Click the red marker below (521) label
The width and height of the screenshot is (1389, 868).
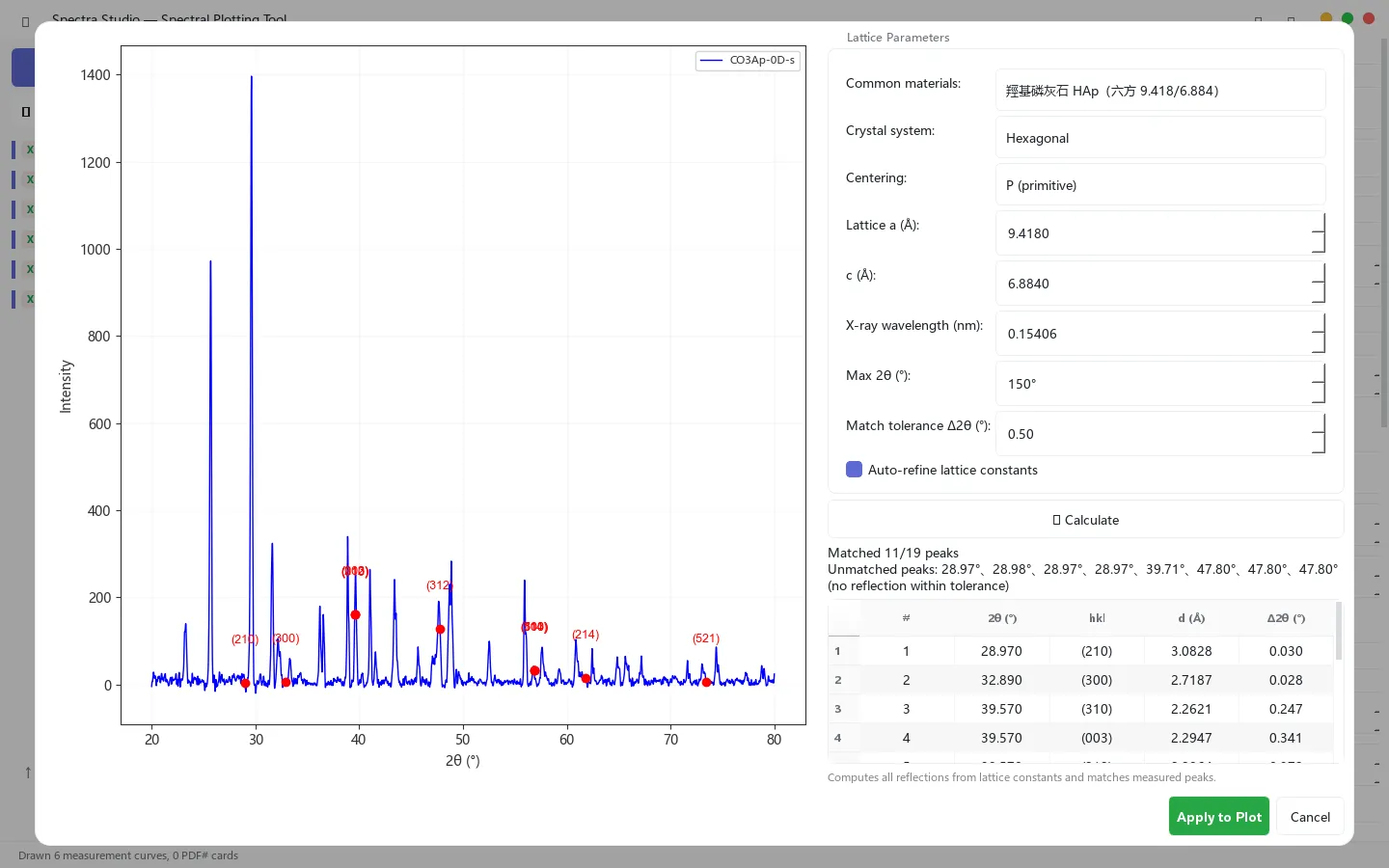pyautogui.click(x=706, y=682)
